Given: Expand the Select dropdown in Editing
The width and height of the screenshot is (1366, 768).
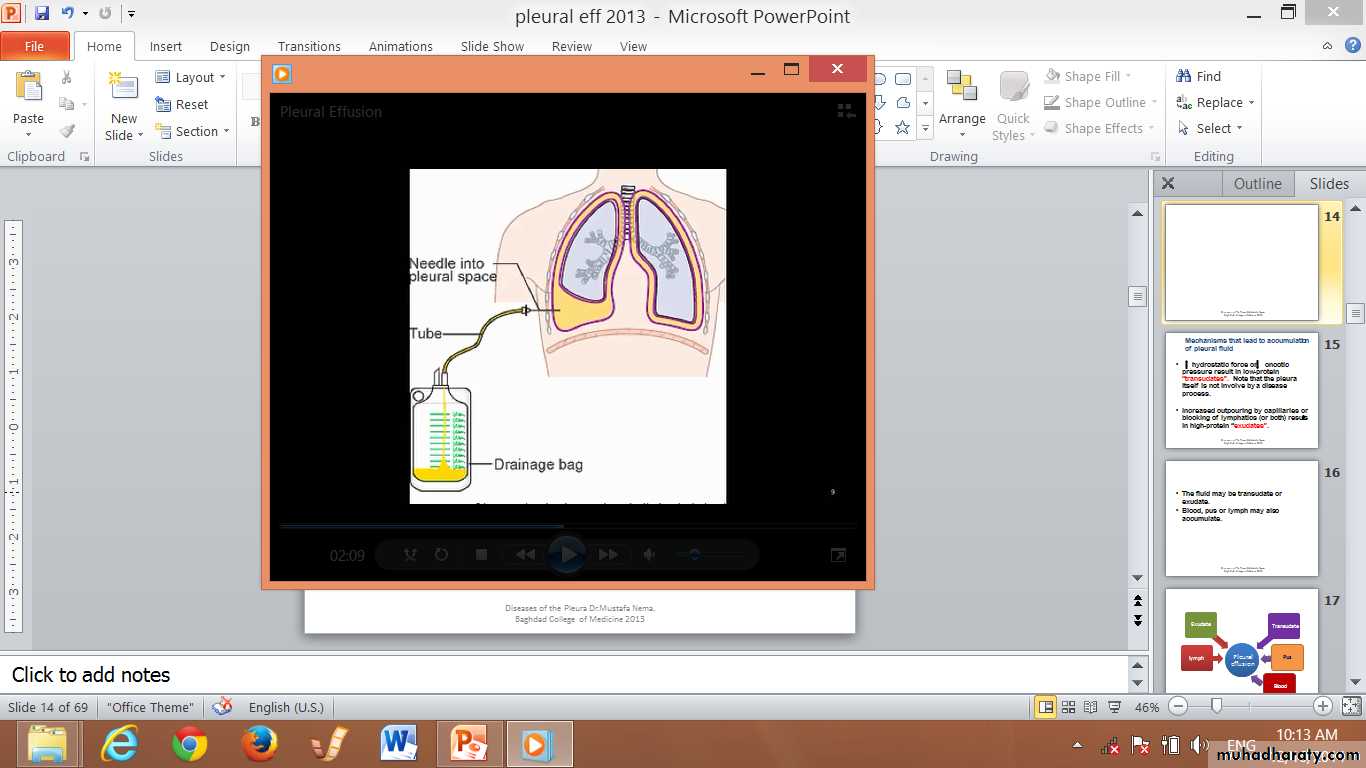Looking at the screenshot, I should 1212,128.
